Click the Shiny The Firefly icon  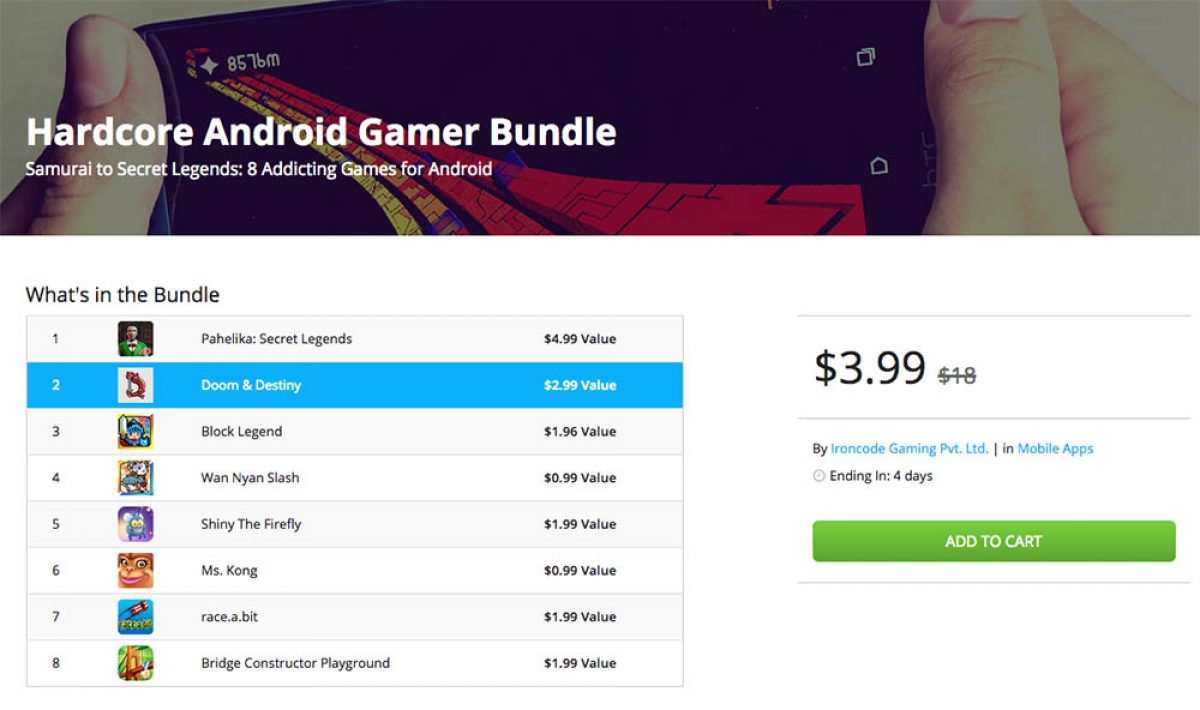(x=135, y=524)
